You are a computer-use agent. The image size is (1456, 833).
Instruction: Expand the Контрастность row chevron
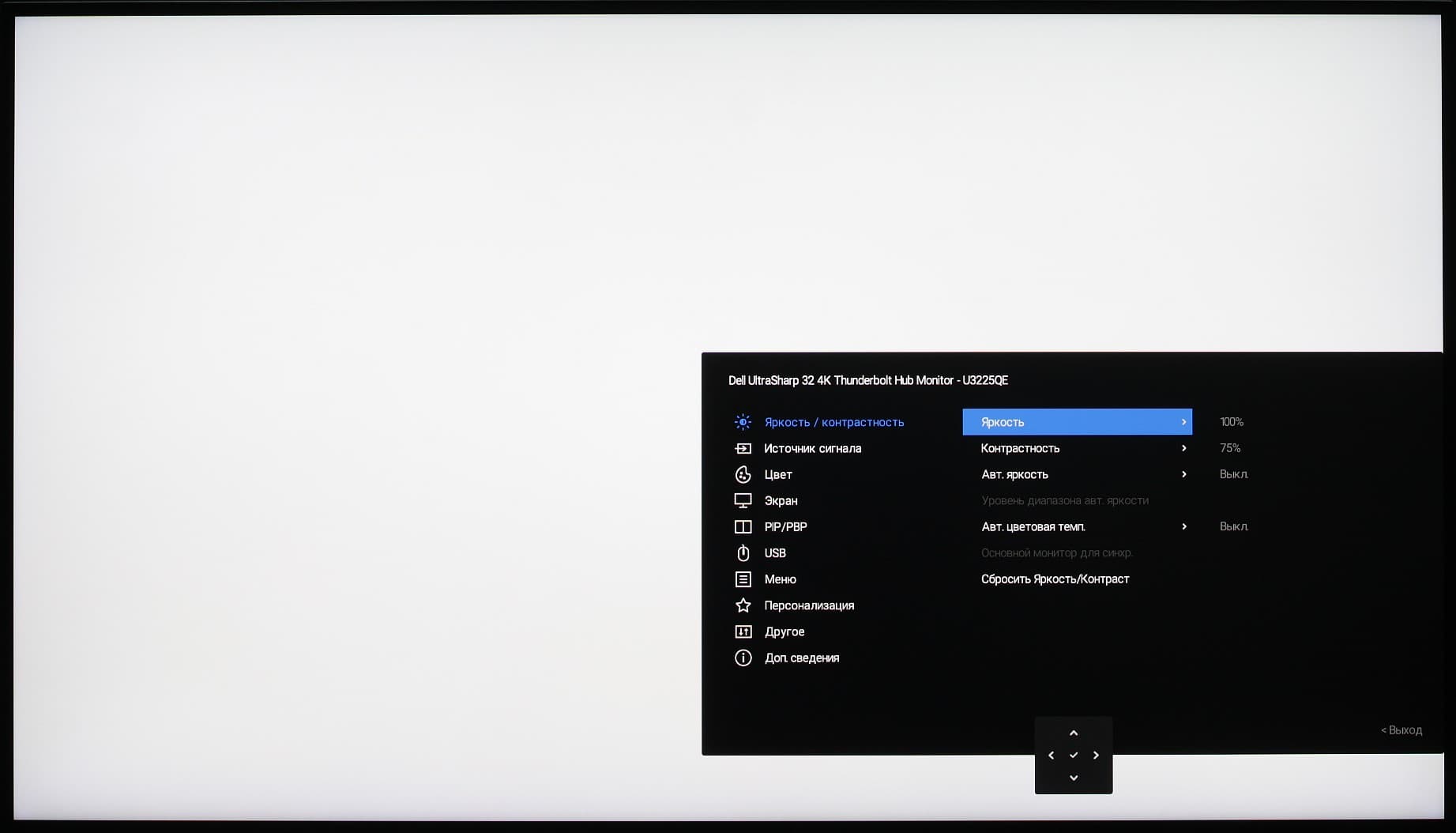click(1183, 448)
